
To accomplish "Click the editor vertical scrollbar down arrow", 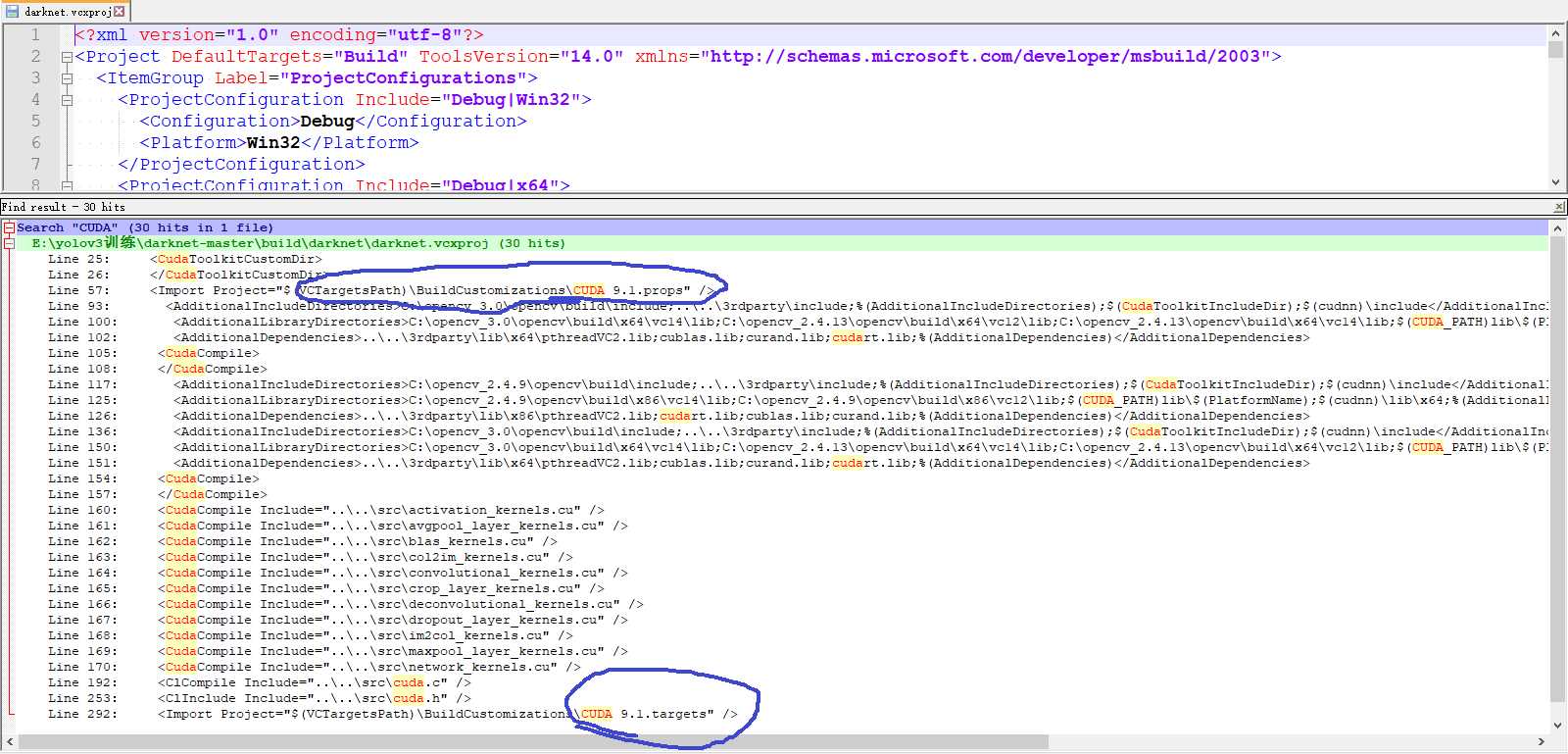I will pyautogui.click(x=1555, y=182).
